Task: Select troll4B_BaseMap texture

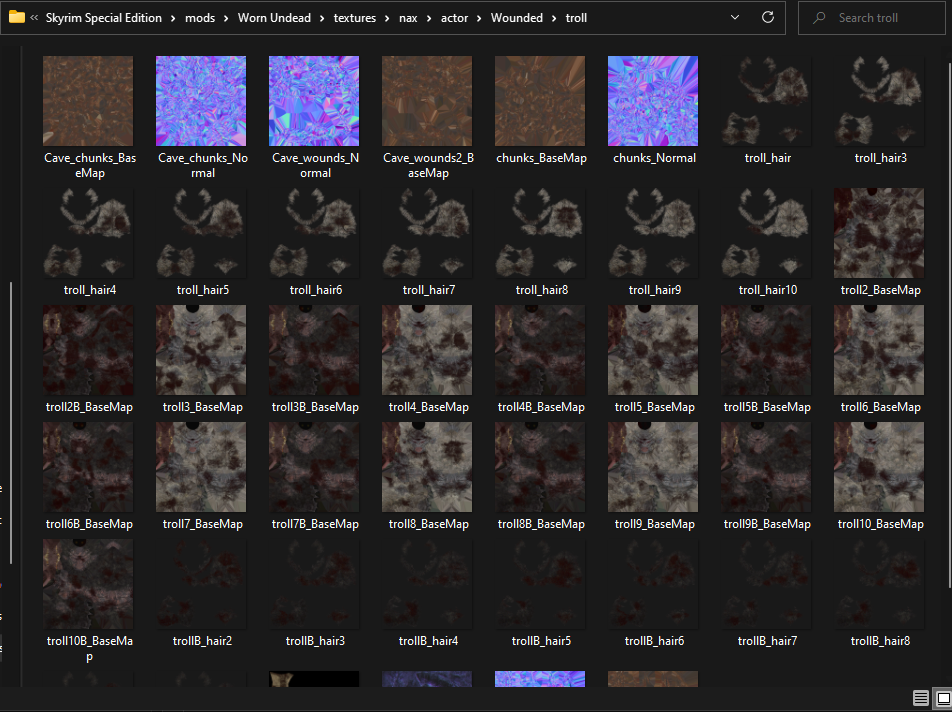Action: pyautogui.click(x=540, y=359)
